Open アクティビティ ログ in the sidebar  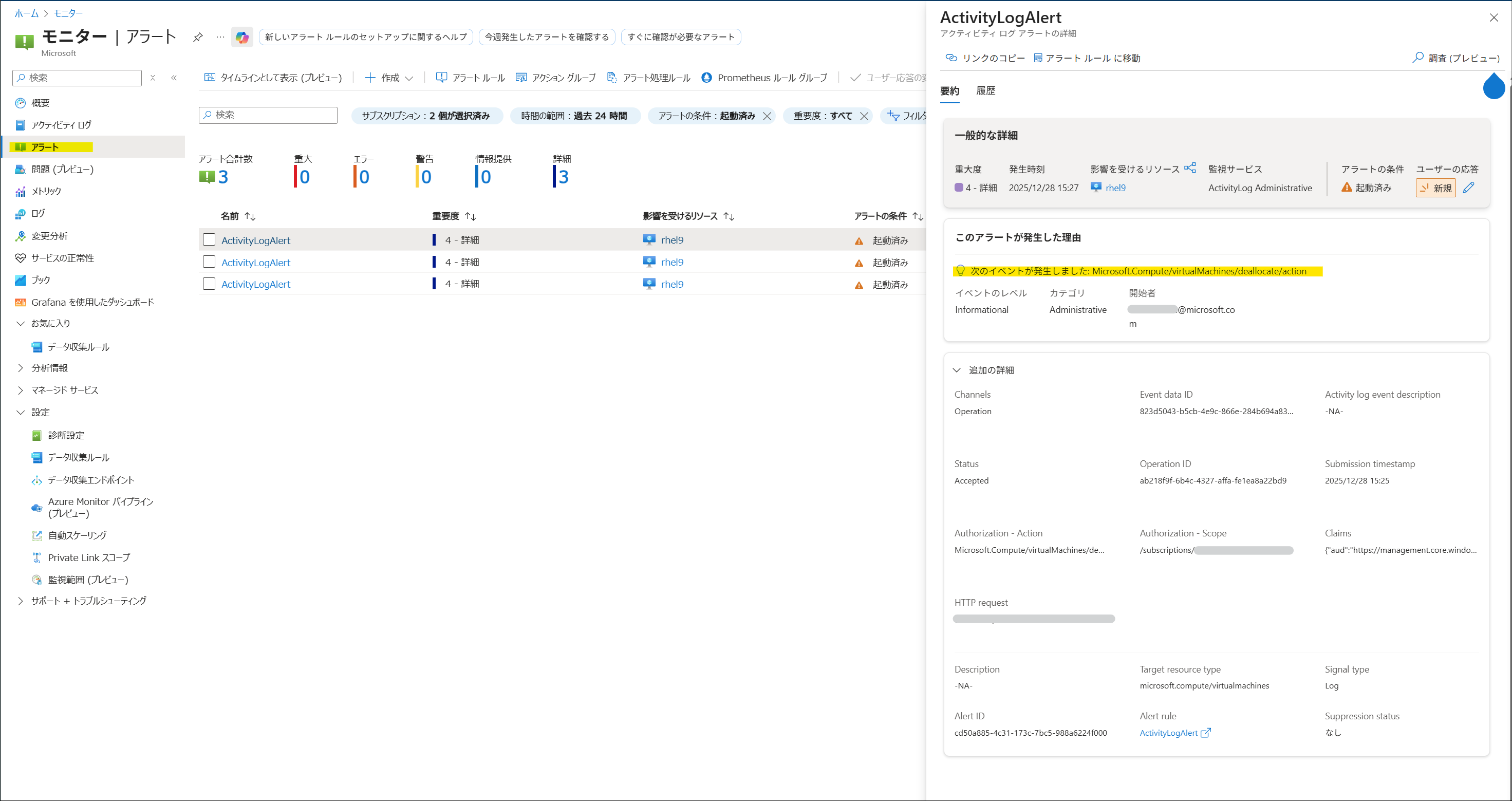pyautogui.click(x=61, y=125)
